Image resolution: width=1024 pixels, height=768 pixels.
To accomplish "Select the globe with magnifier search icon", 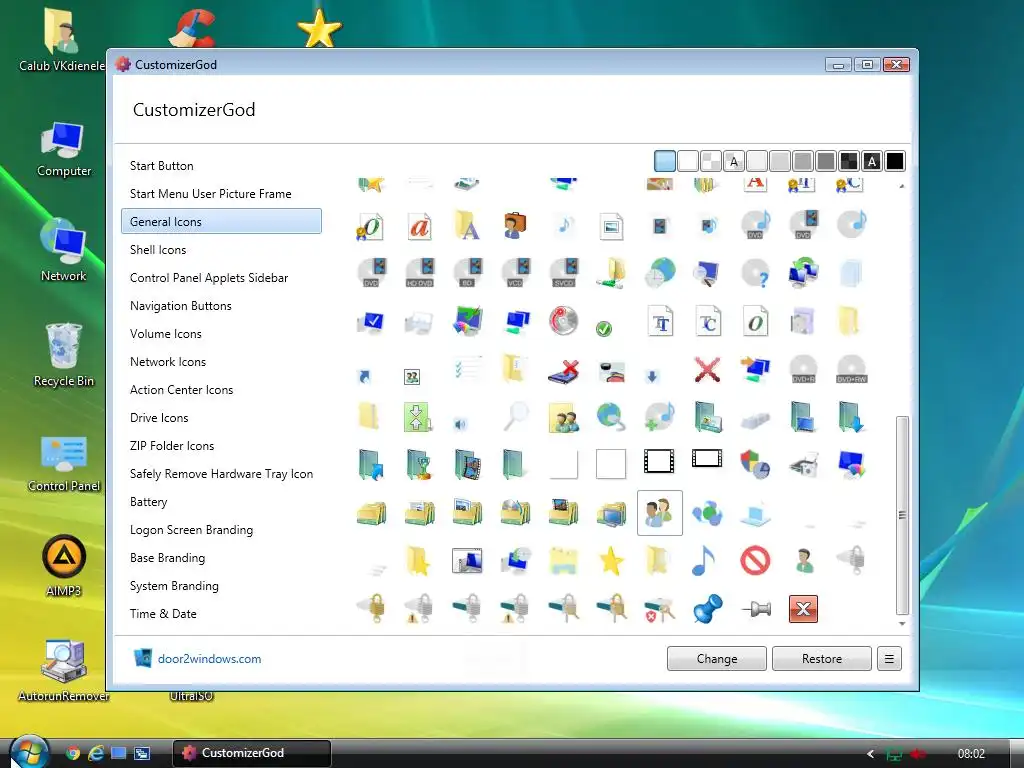I will [611, 417].
